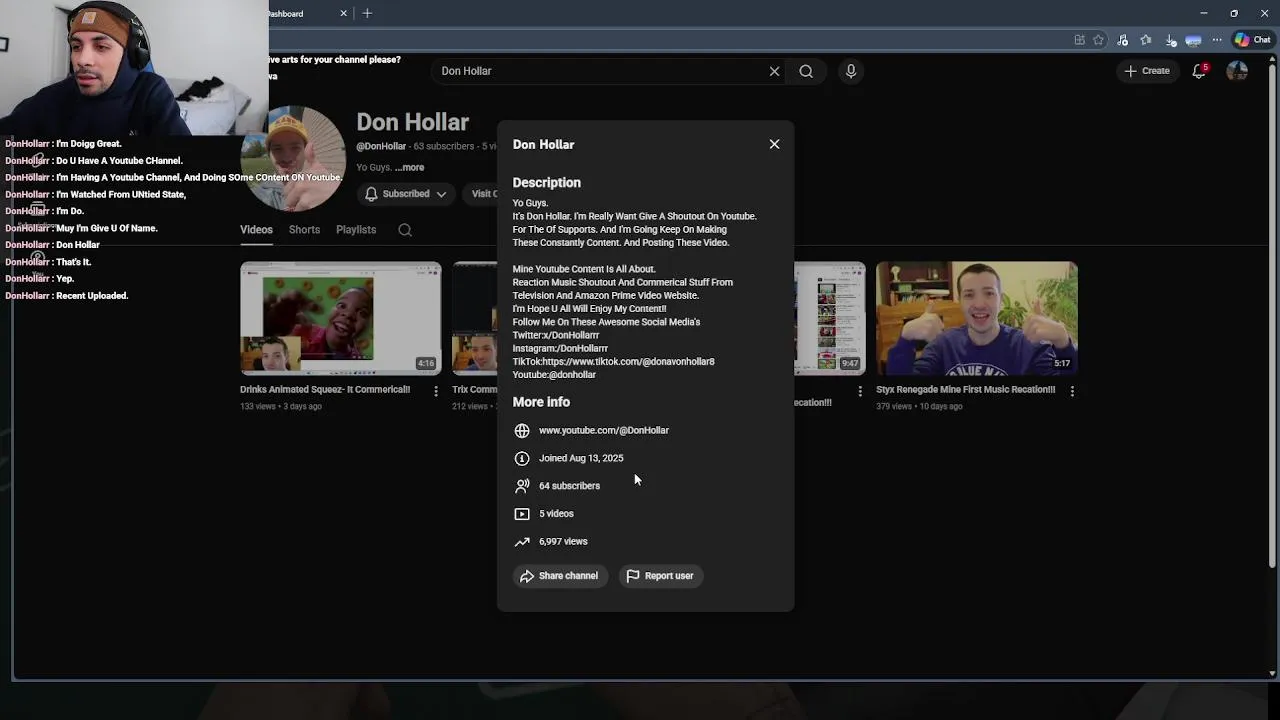
Task: Click the info icon next to Joined date
Action: 522,458
